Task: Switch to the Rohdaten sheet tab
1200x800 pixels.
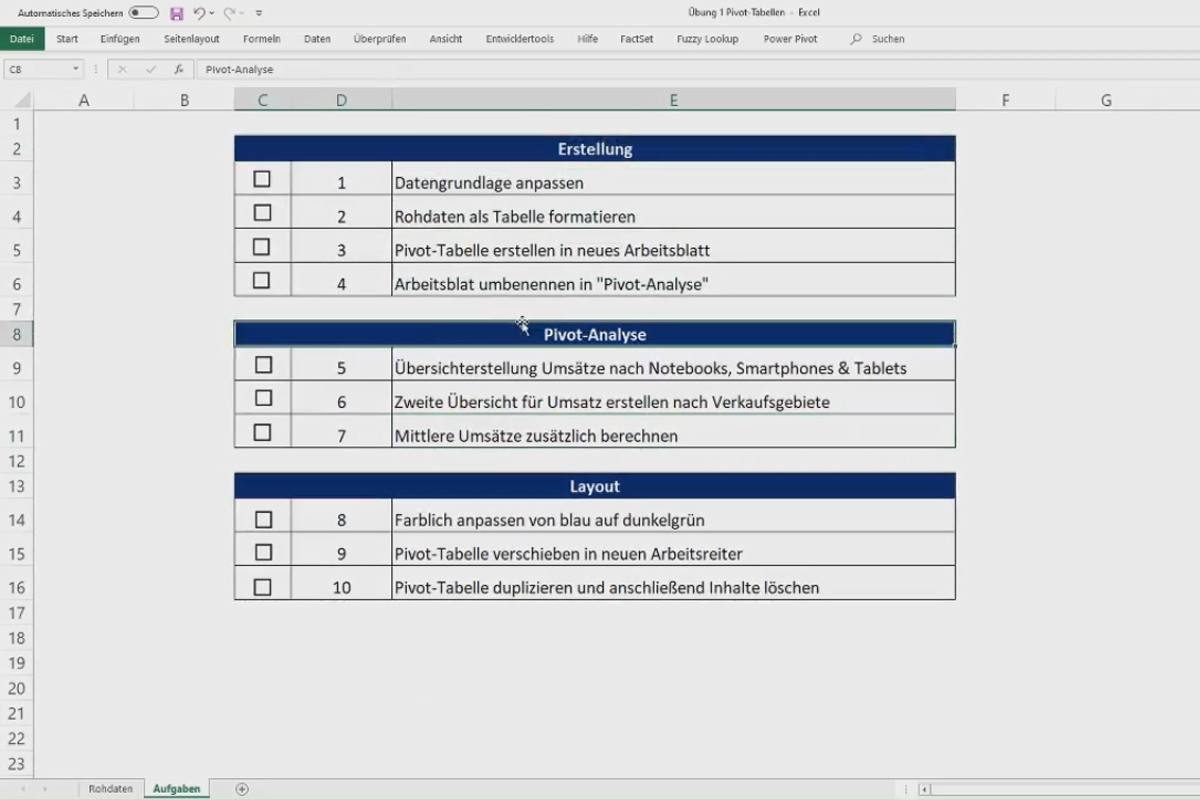Action: pos(111,789)
